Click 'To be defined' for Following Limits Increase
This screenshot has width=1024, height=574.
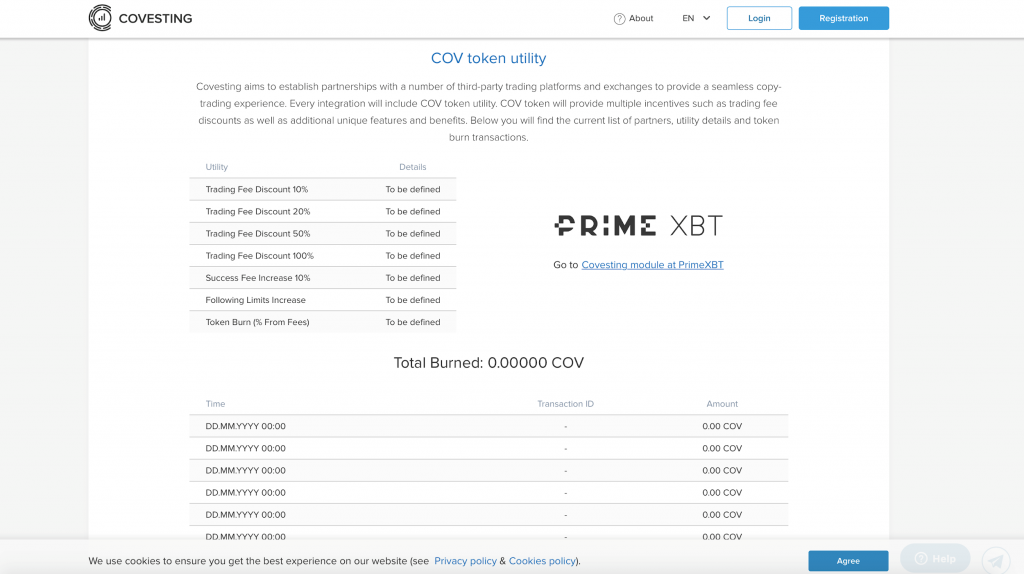(413, 300)
